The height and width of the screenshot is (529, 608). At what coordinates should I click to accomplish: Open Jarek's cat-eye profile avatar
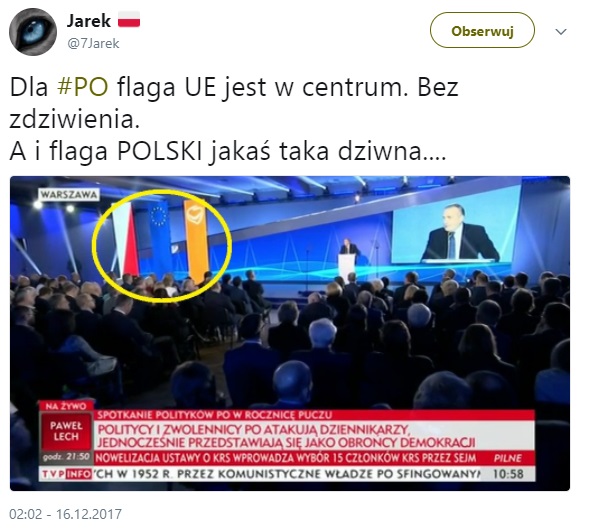click(33, 31)
